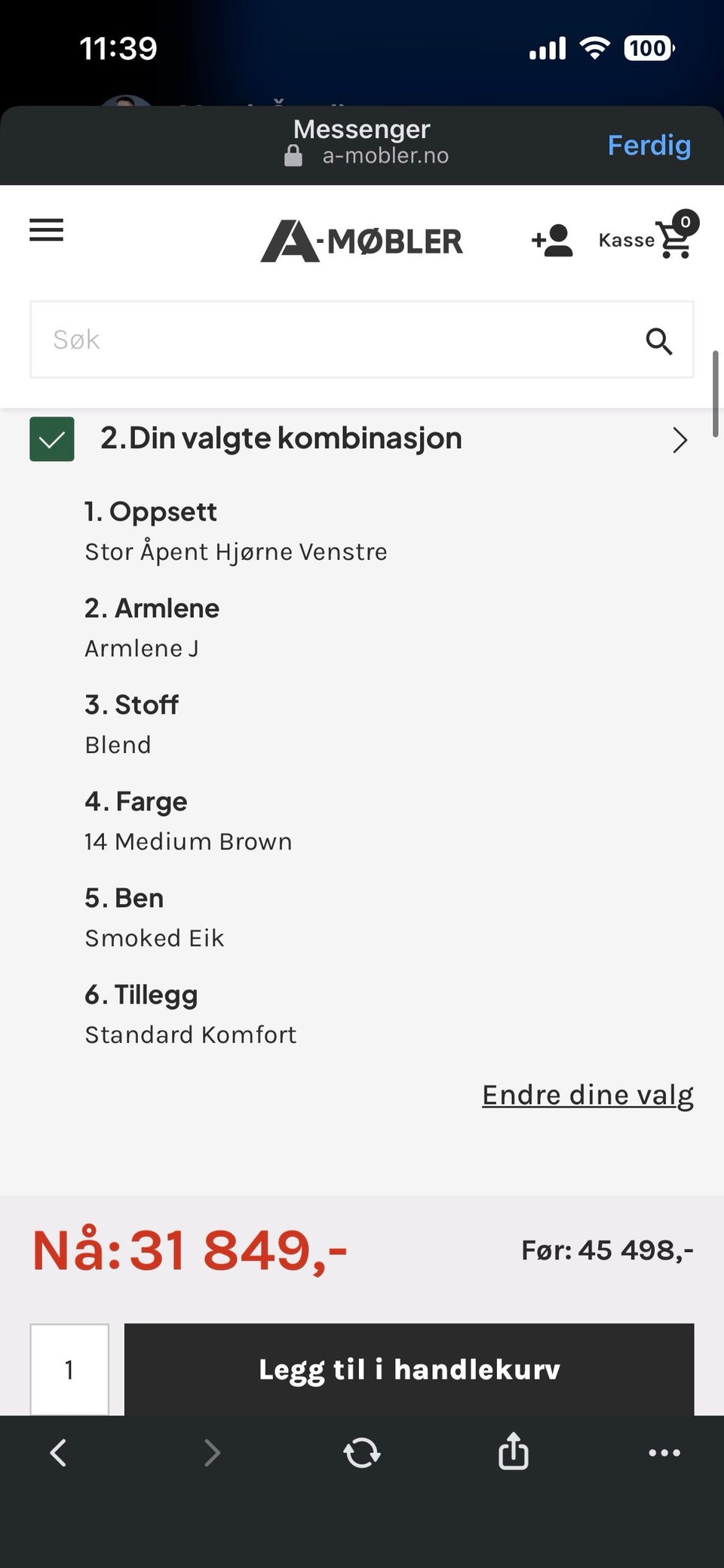Viewport: 724px width, 1568px height.
Task: Toggle the green checkmark box
Action: tap(52, 439)
